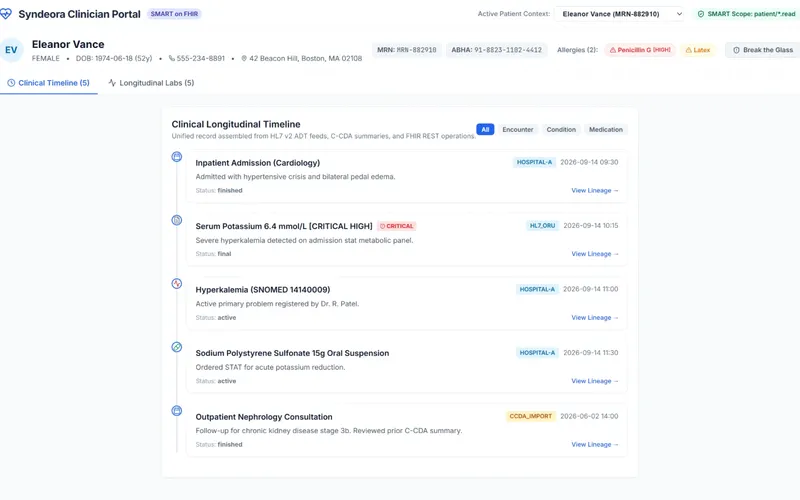Click the MRN-882910 identifier chip
Image resolution: width=800 pixels, height=500 pixels.
point(407,50)
